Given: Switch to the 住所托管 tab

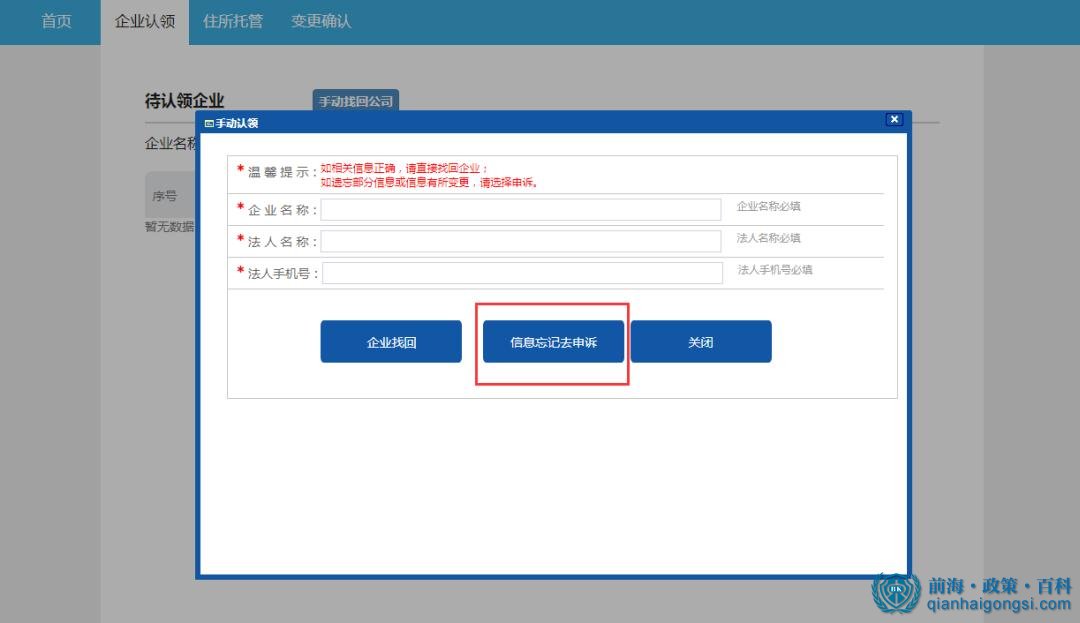Looking at the screenshot, I should 233,21.
